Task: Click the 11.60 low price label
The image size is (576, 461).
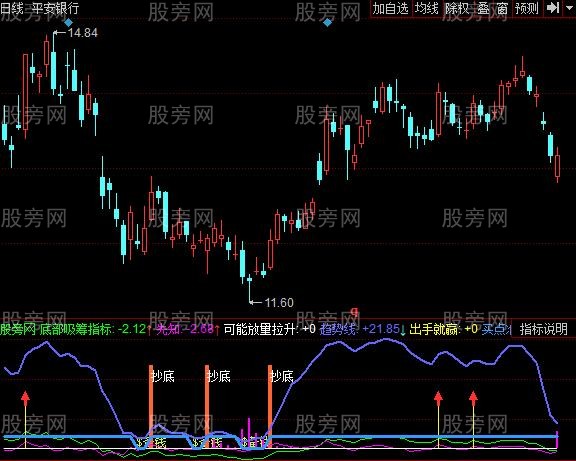Action: pos(279,303)
